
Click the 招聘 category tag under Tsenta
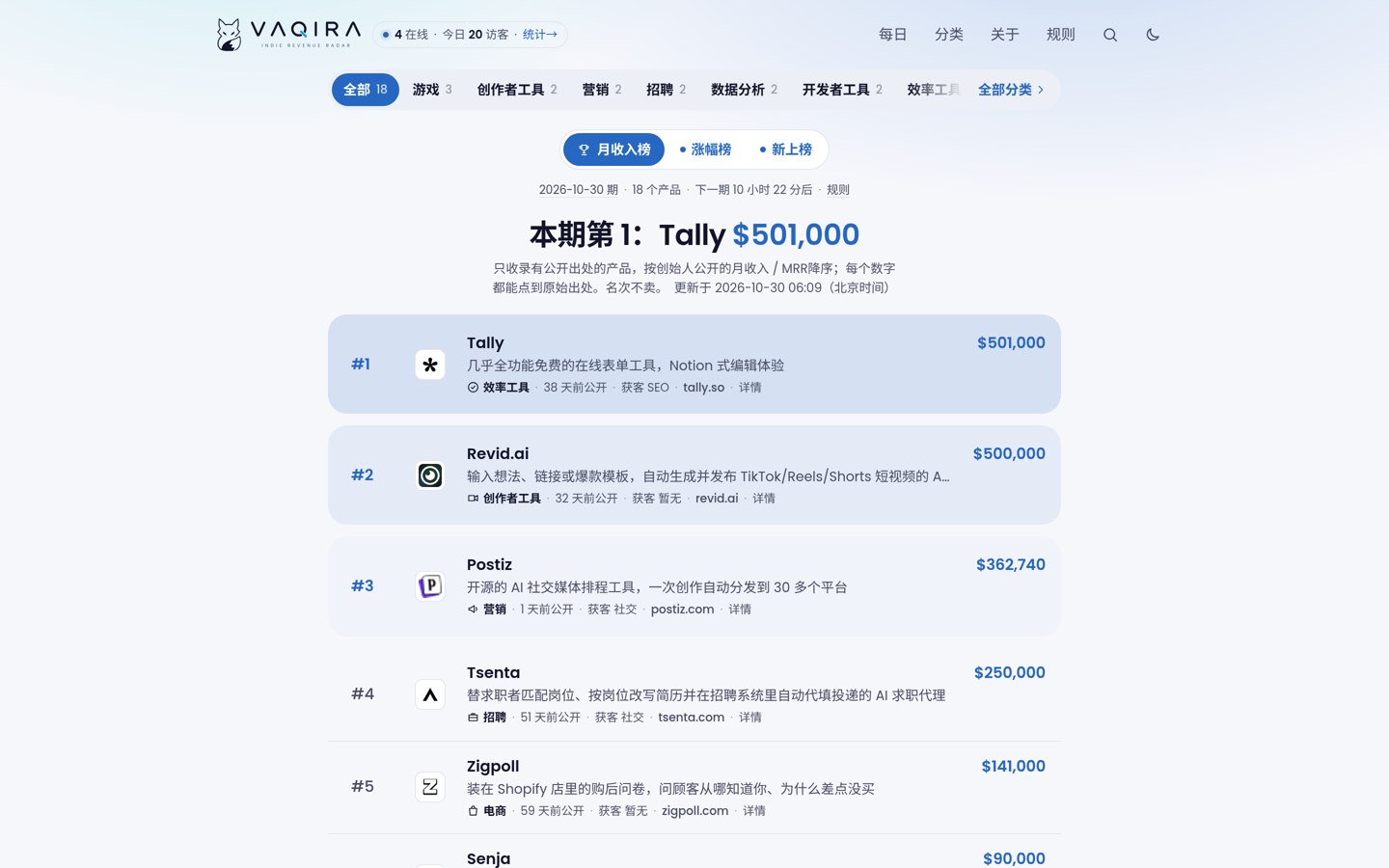point(487,718)
